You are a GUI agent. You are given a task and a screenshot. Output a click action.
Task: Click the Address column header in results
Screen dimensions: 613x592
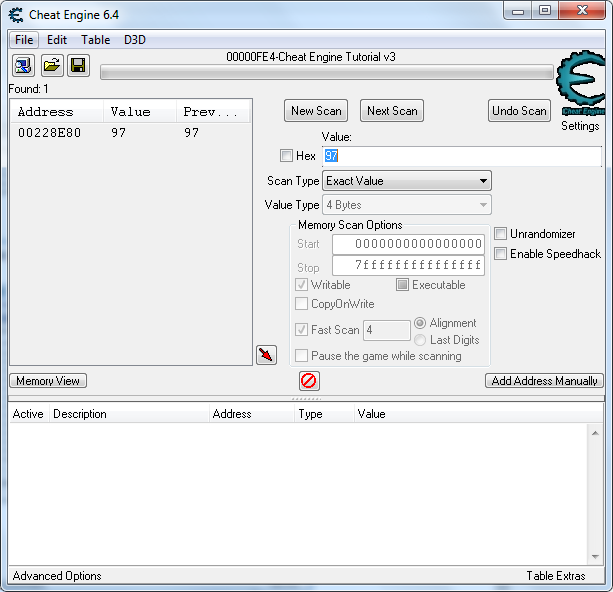[57, 112]
